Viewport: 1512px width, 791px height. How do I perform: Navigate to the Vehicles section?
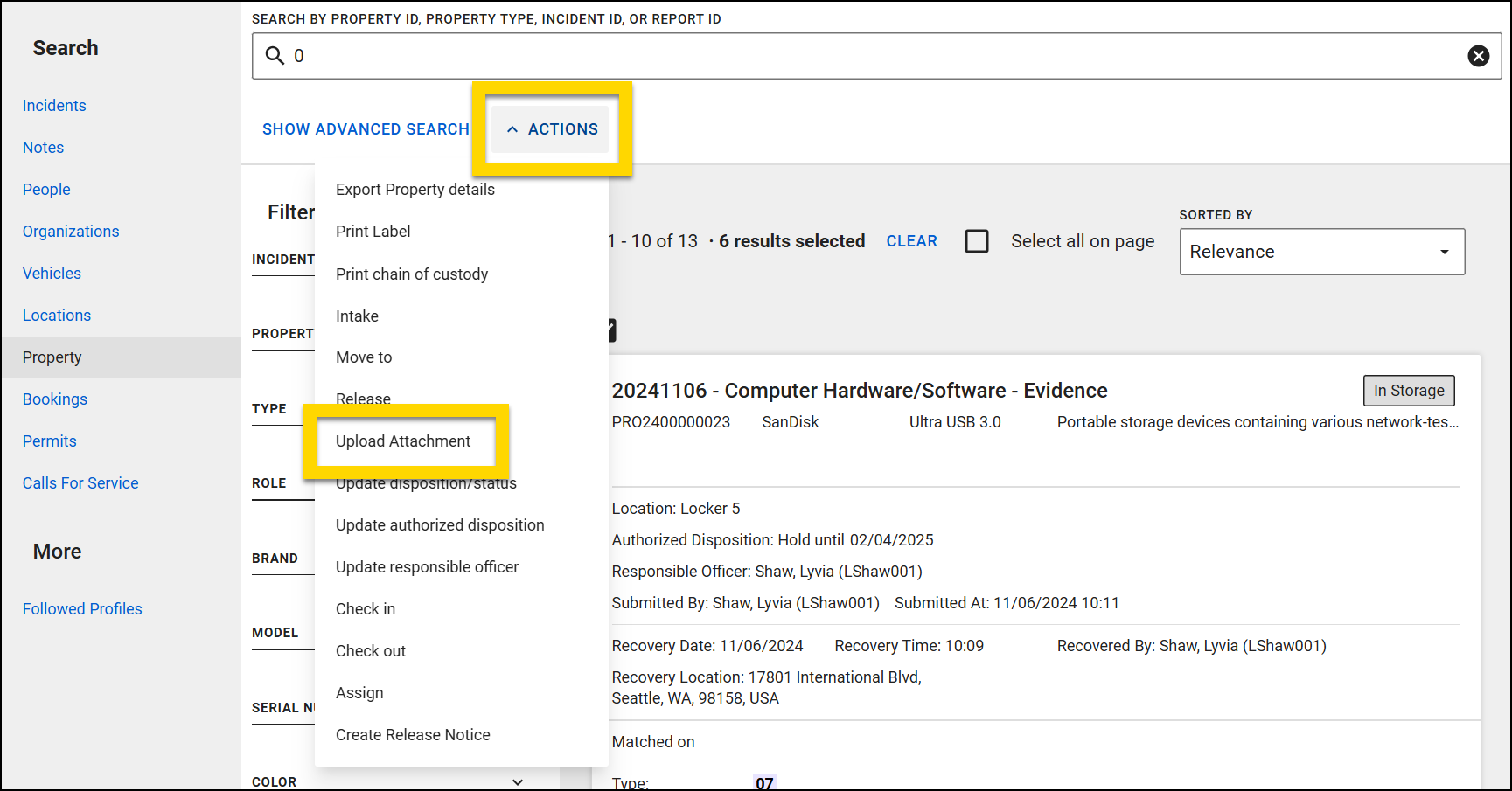point(52,273)
